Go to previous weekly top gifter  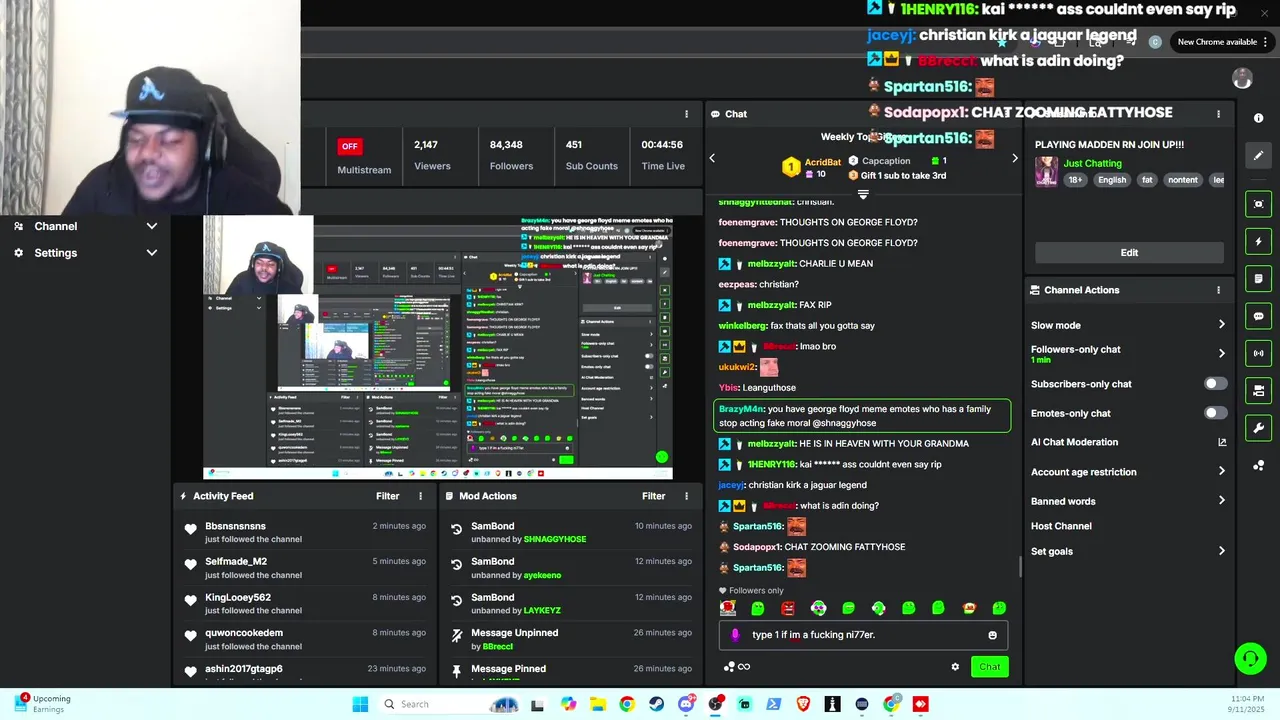[x=712, y=158]
